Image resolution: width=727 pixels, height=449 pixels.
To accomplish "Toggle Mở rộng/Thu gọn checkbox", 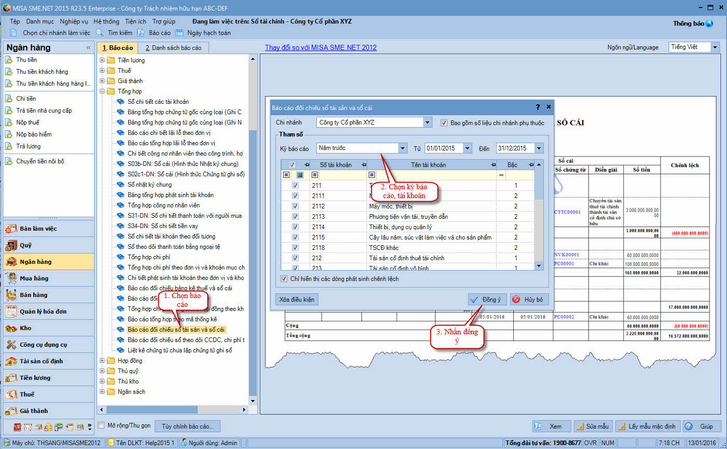I will (x=101, y=425).
